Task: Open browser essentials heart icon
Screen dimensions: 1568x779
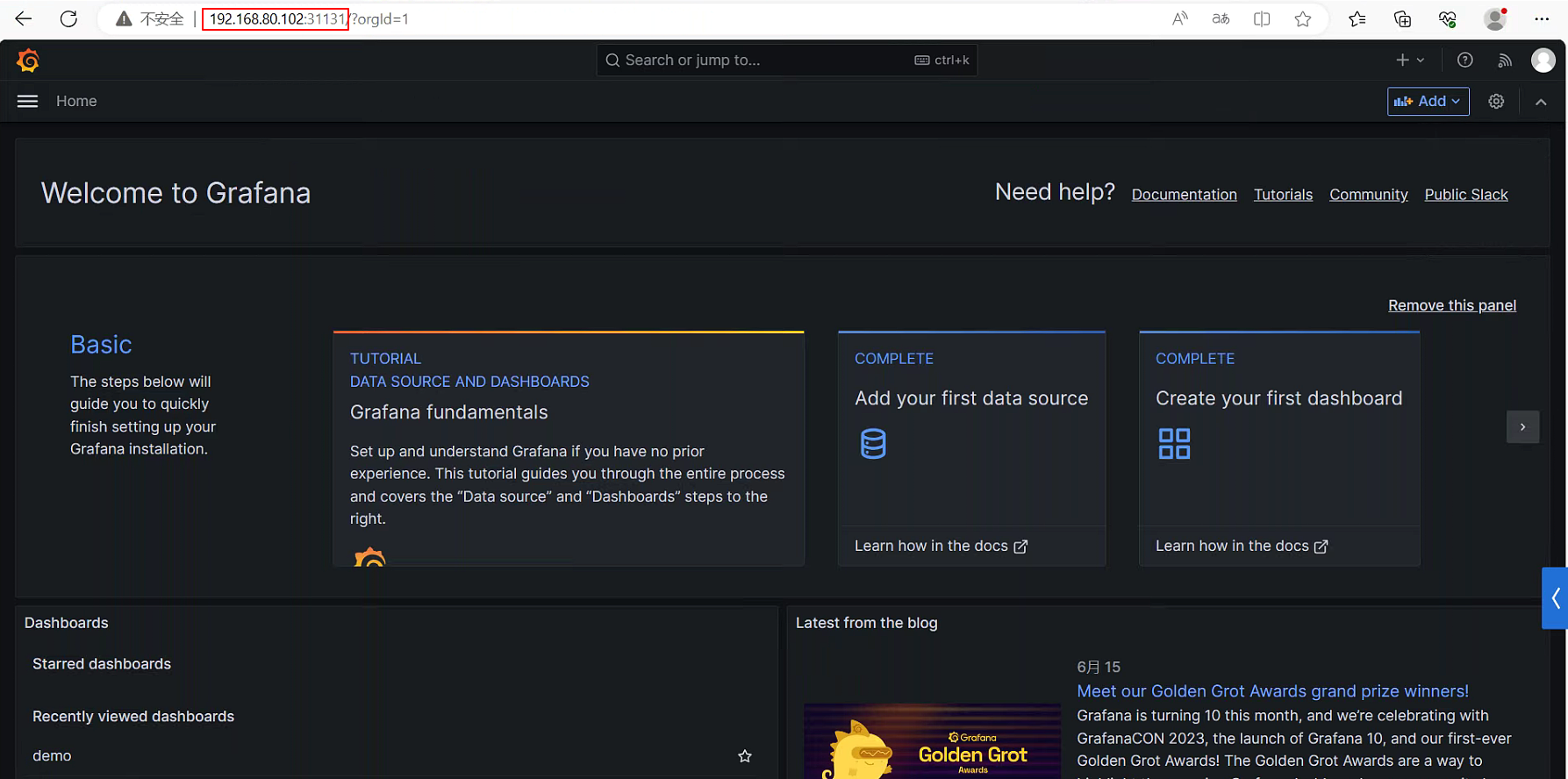Action: click(1448, 18)
